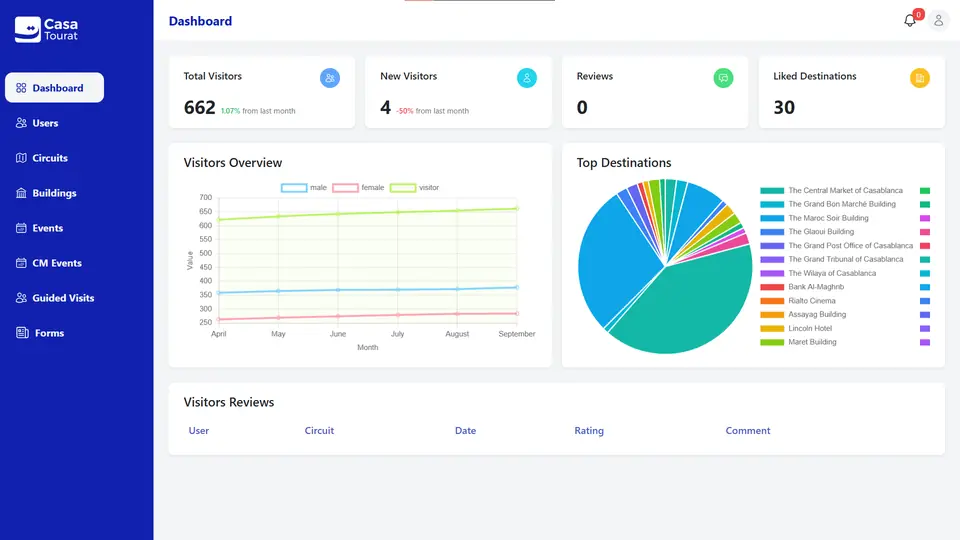Open the user profile avatar
This screenshot has height=540, width=960.
pos(938,21)
